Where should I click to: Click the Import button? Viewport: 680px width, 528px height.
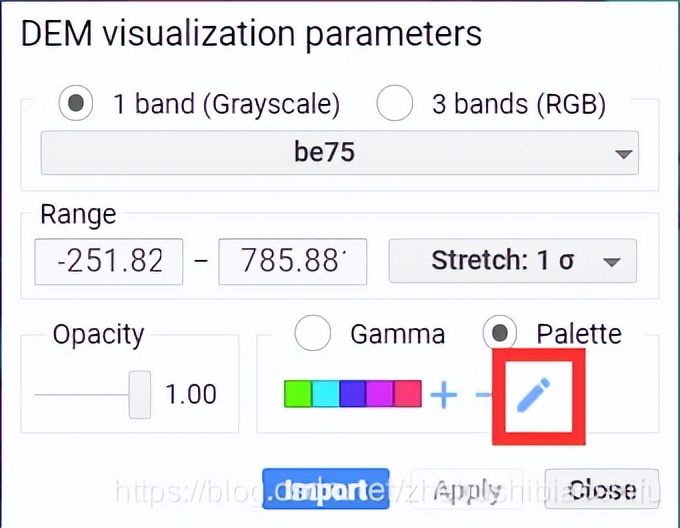(x=326, y=489)
